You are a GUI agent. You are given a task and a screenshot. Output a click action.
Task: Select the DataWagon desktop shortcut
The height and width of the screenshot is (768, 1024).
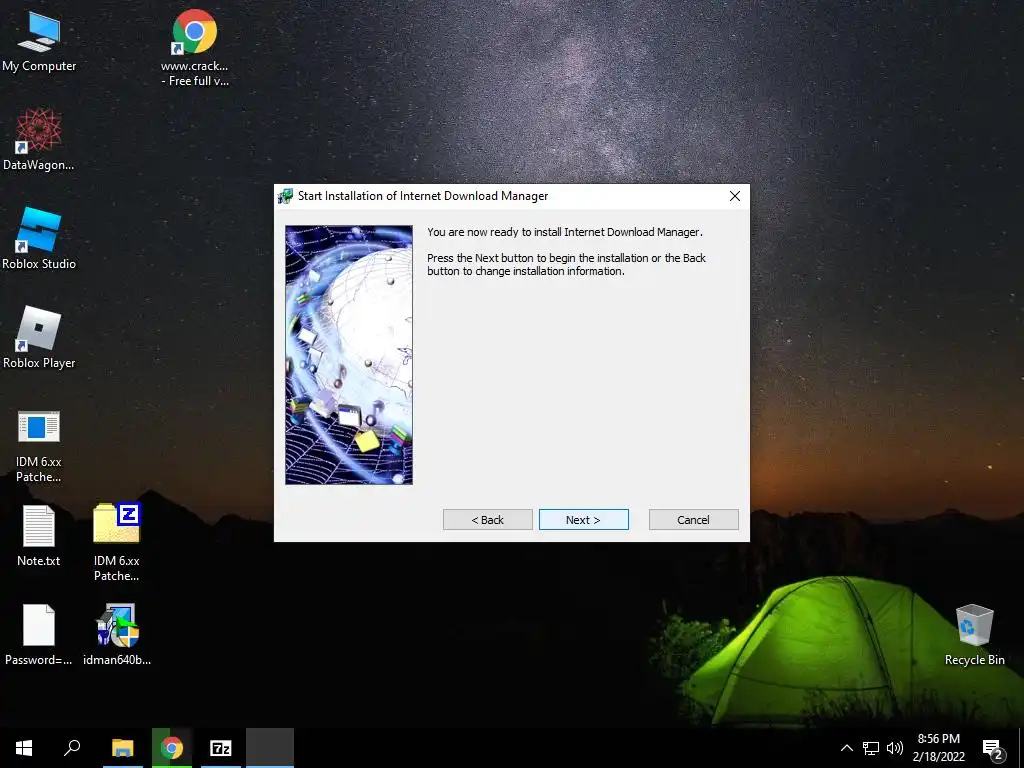39,140
